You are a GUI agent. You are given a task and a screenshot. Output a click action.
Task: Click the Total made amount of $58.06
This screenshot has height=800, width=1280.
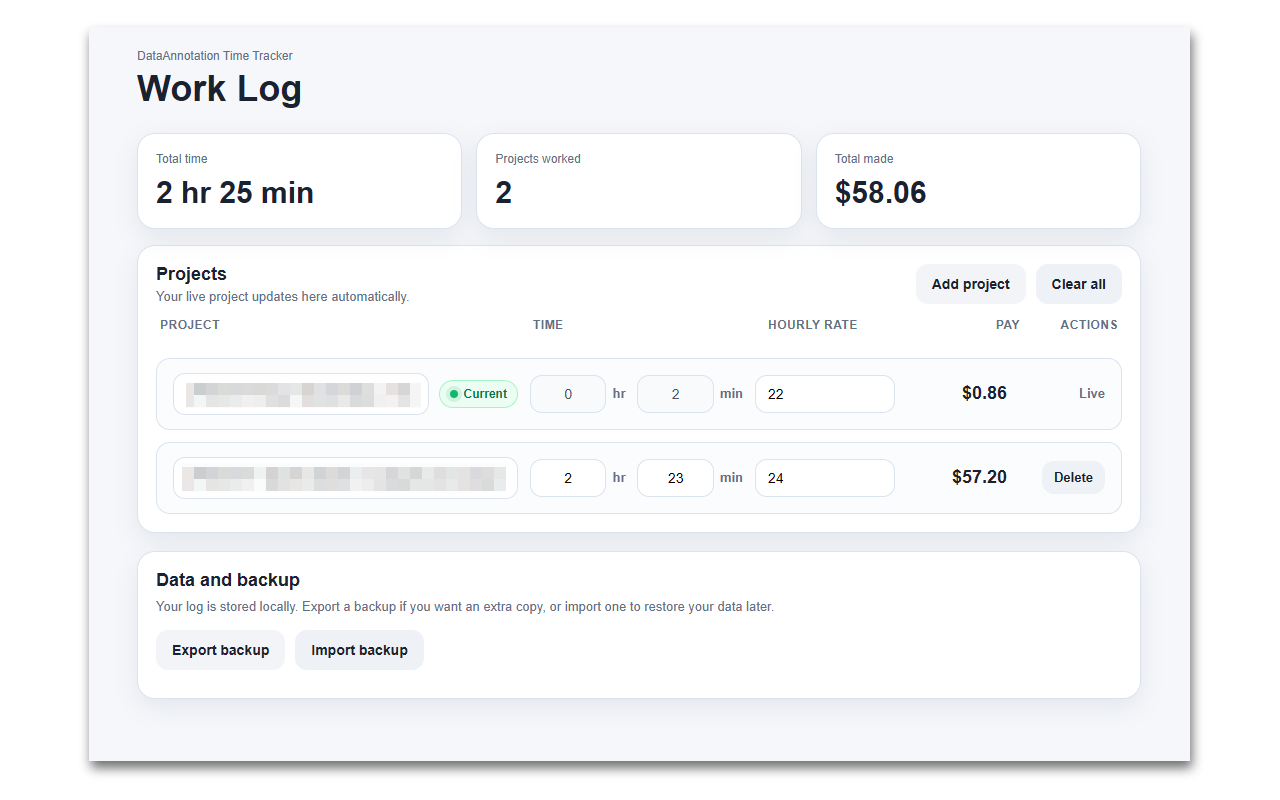pos(880,192)
